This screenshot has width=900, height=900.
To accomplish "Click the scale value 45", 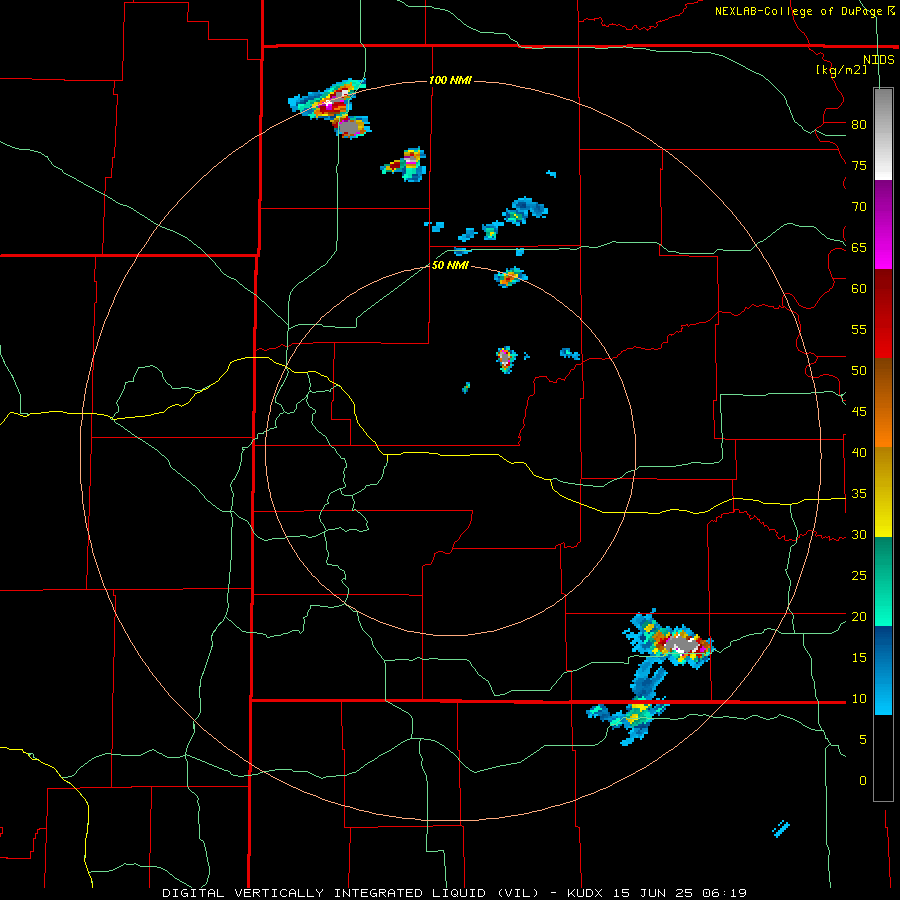I will [x=859, y=412].
